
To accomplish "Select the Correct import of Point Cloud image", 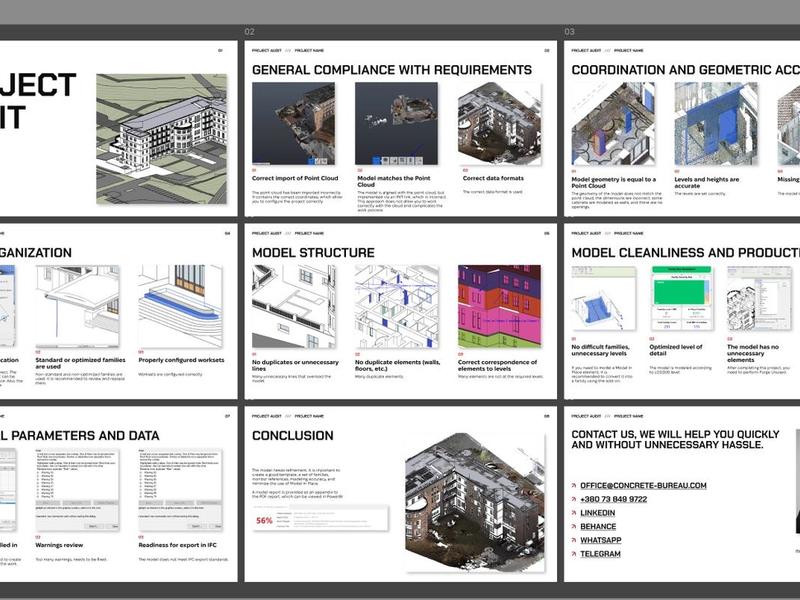I will click(293, 123).
